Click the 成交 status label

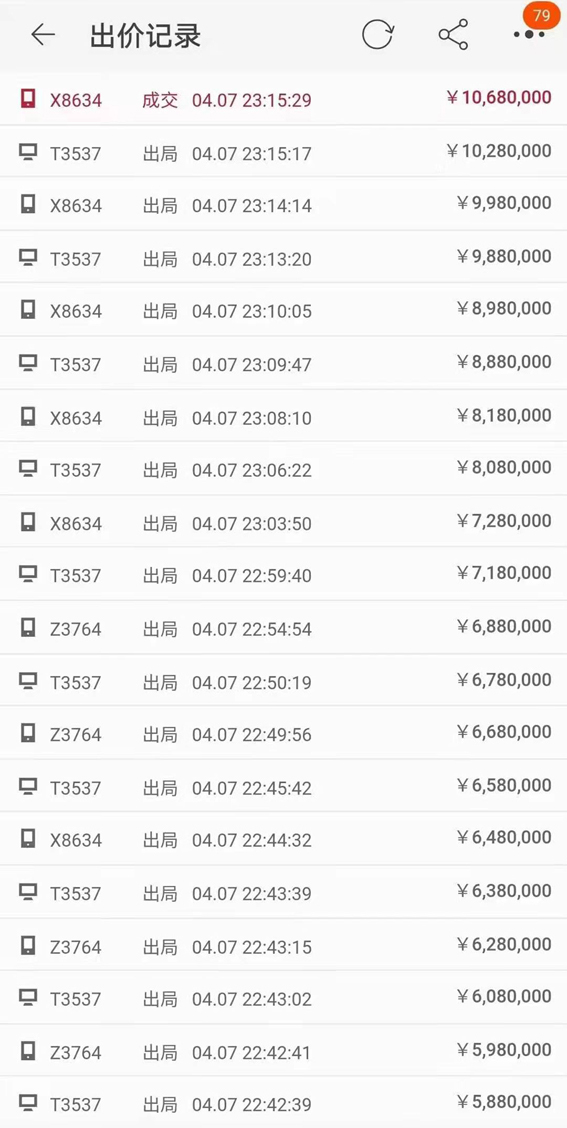click(x=160, y=99)
